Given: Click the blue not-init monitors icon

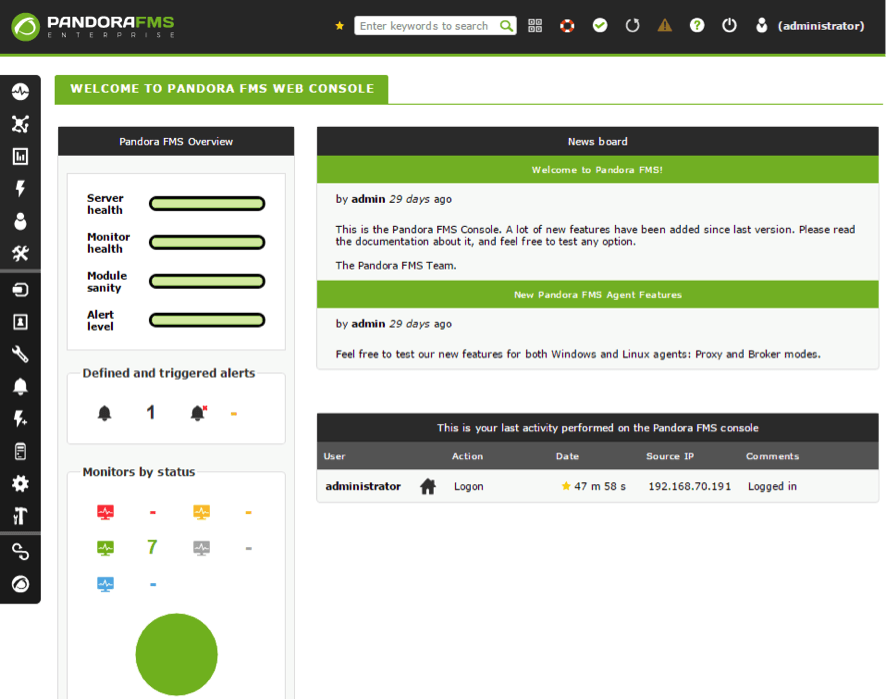Looking at the screenshot, I should (106, 584).
